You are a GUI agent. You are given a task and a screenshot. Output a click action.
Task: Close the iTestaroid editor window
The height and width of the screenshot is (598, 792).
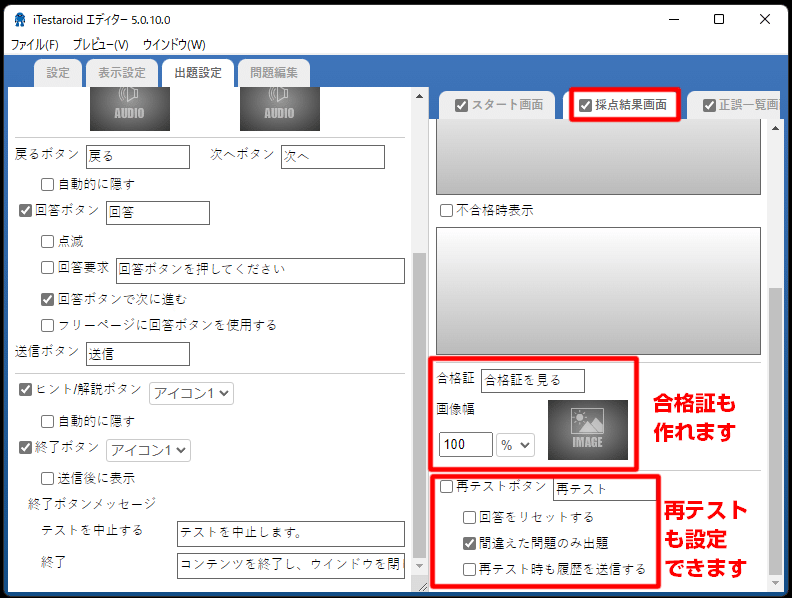click(765, 20)
